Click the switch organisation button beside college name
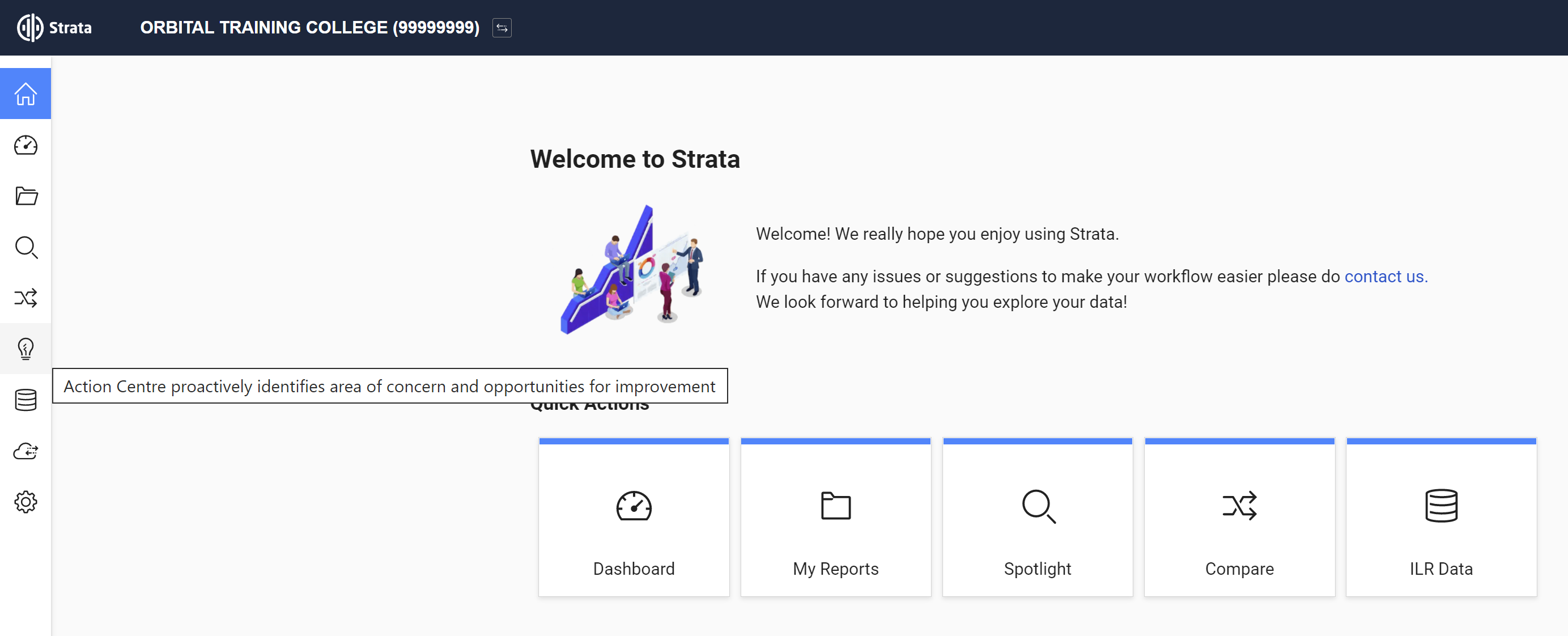Image resolution: width=1568 pixels, height=636 pixels. pos(502,28)
